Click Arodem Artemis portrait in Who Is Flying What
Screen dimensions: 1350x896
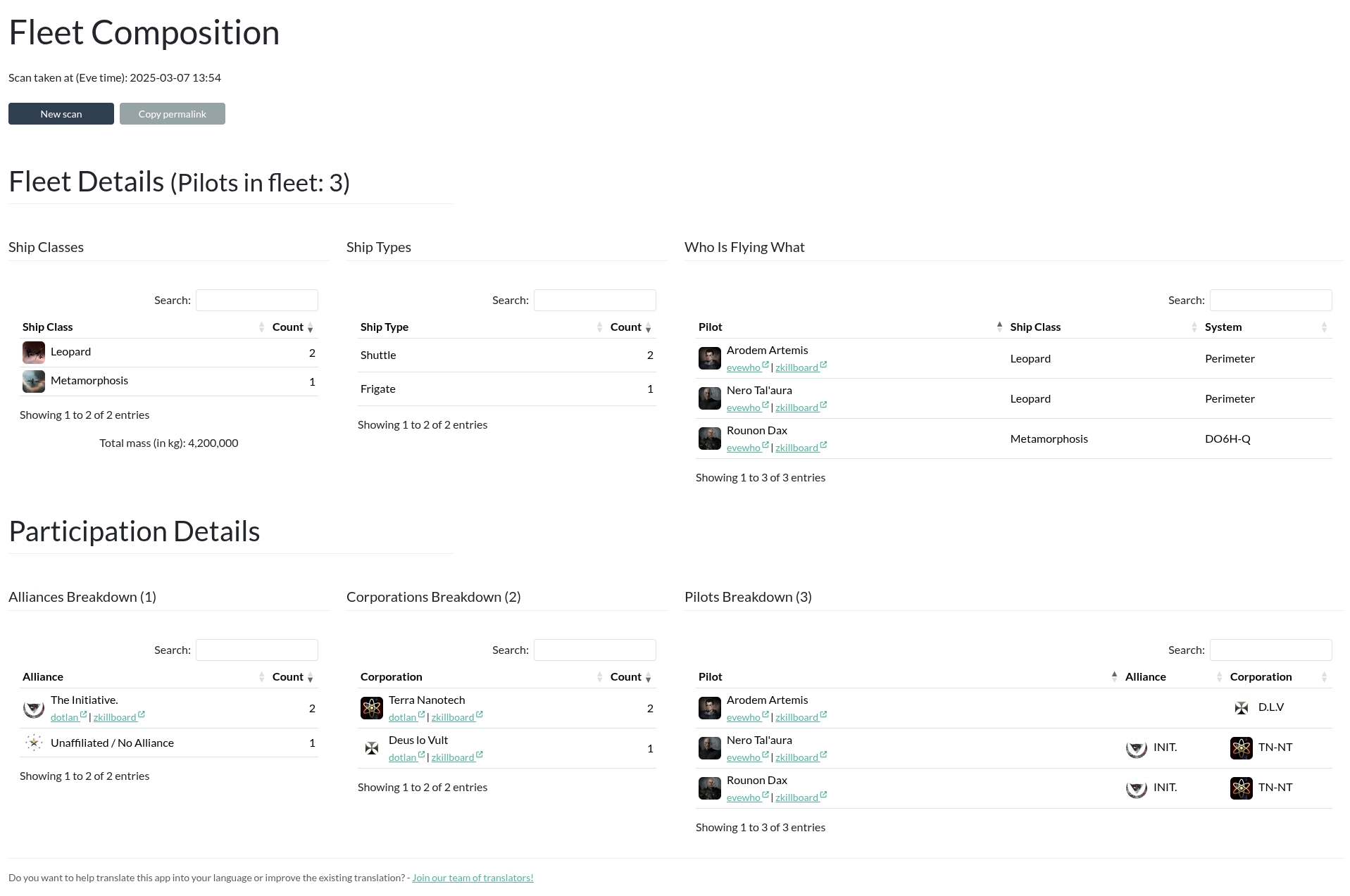709,358
